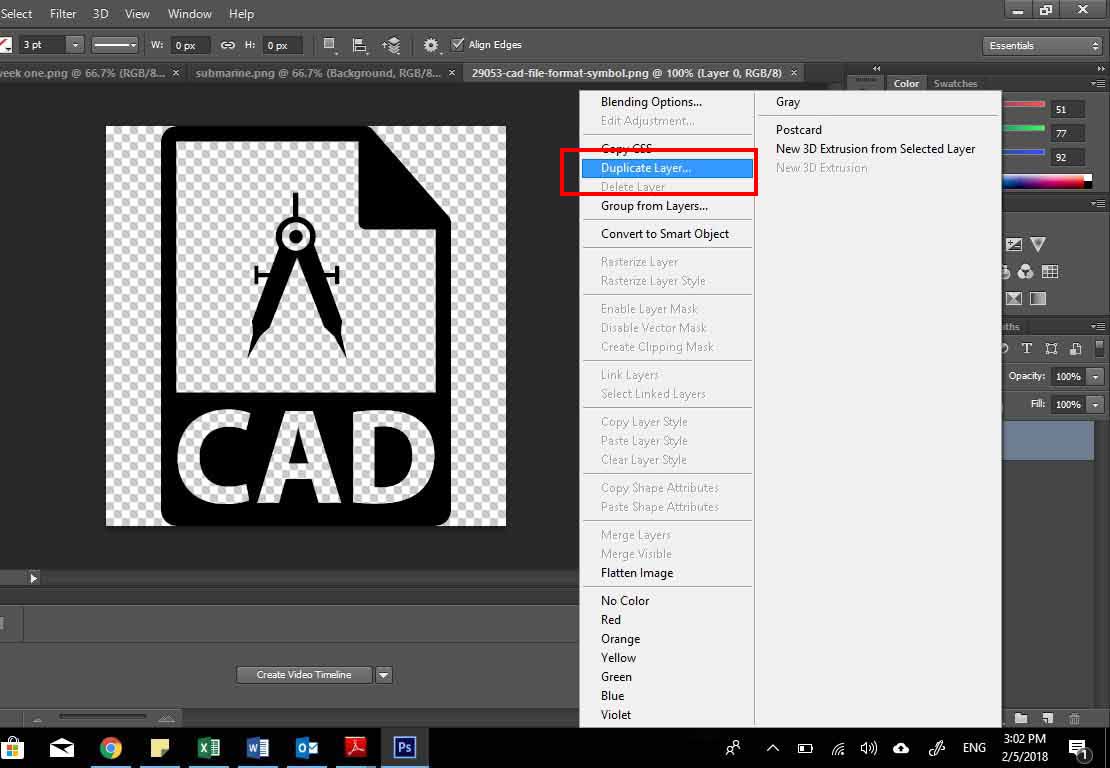
Task: Click the link width and height icon
Action: click(x=227, y=45)
